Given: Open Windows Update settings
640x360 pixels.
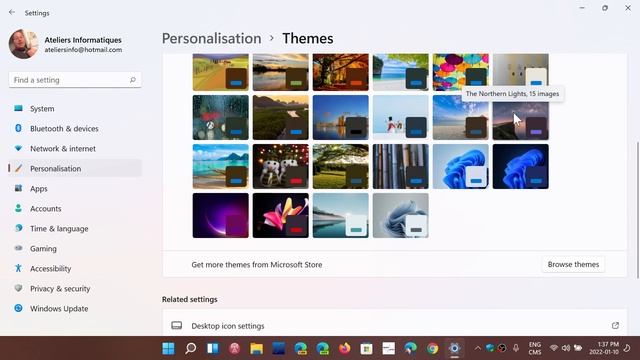Looking at the screenshot, I should click(75, 309).
